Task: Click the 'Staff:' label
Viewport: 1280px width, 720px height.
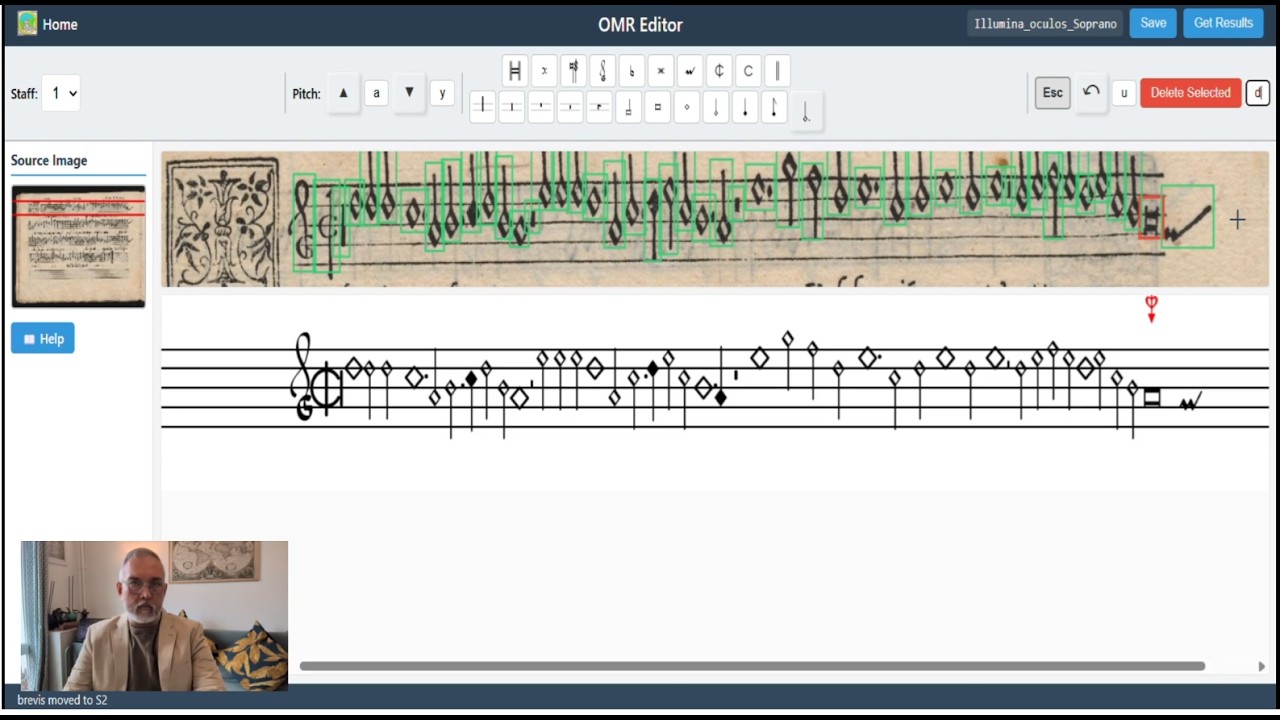Action: (x=24, y=94)
